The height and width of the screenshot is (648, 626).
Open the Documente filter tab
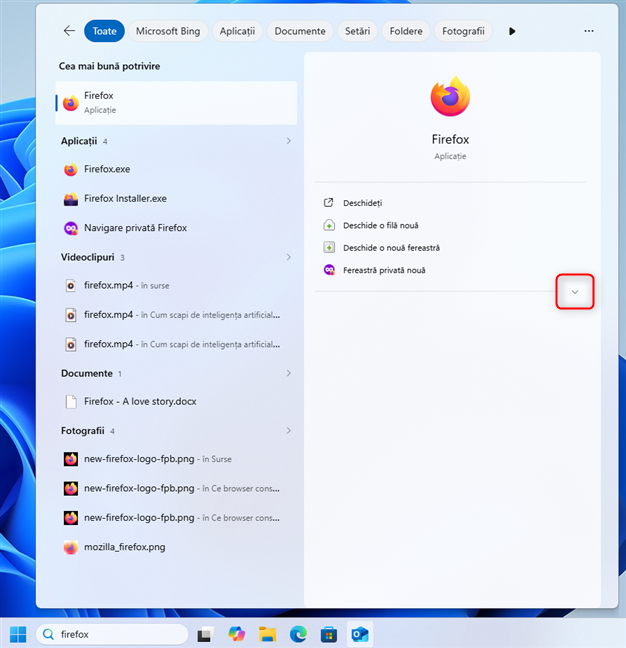[x=300, y=31]
